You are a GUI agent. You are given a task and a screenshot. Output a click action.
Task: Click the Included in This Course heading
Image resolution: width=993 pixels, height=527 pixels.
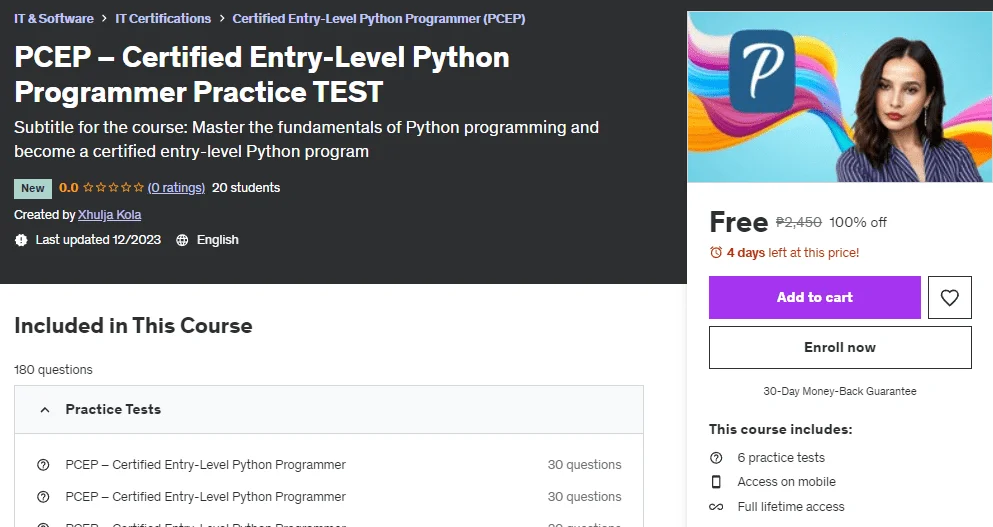pyautogui.click(x=134, y=326)
